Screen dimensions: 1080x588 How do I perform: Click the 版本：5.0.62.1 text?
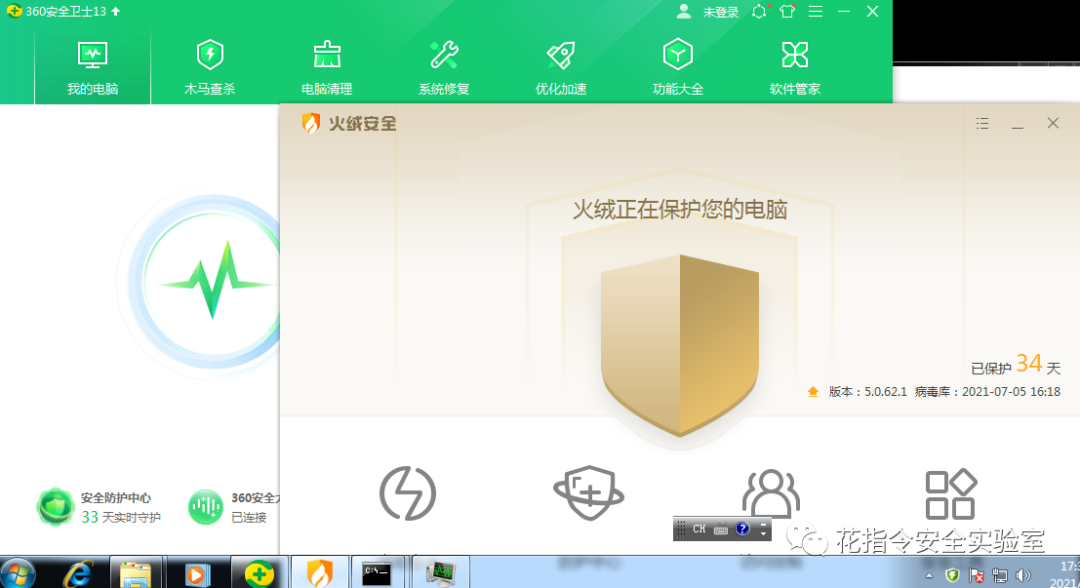click(x=868, y=392)
